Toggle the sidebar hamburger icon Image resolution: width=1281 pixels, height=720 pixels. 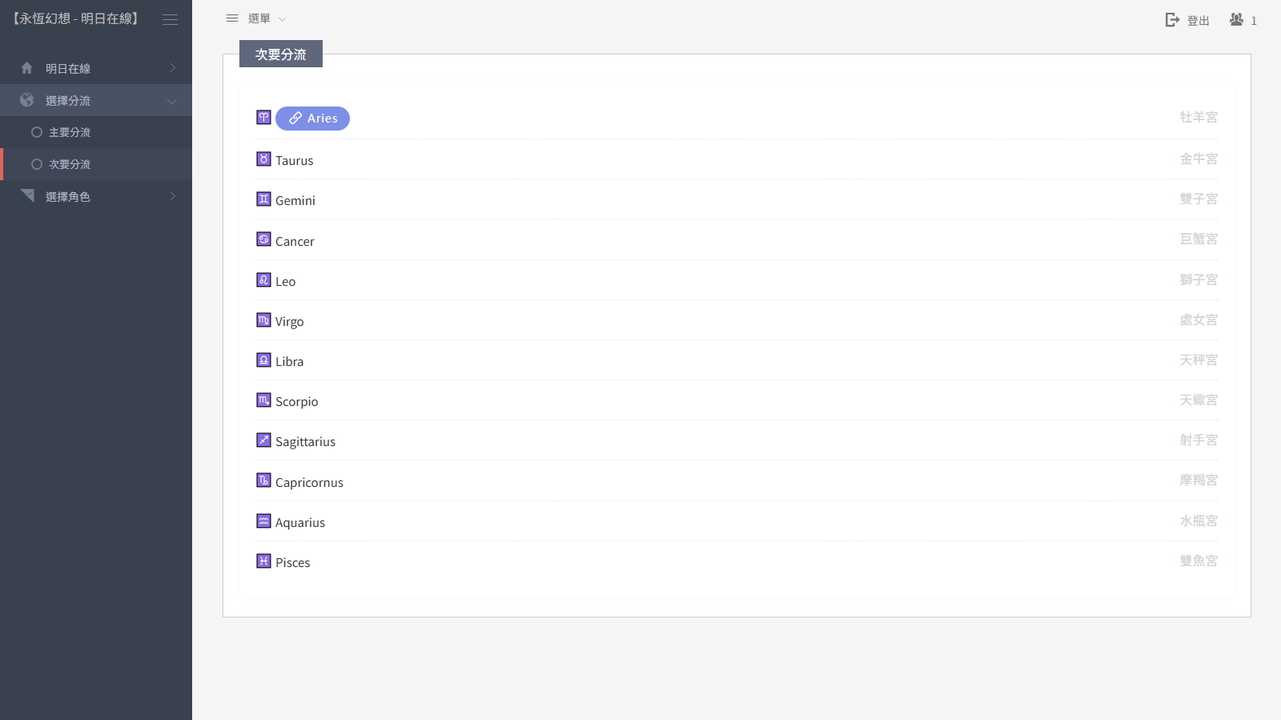click(170, 19)
